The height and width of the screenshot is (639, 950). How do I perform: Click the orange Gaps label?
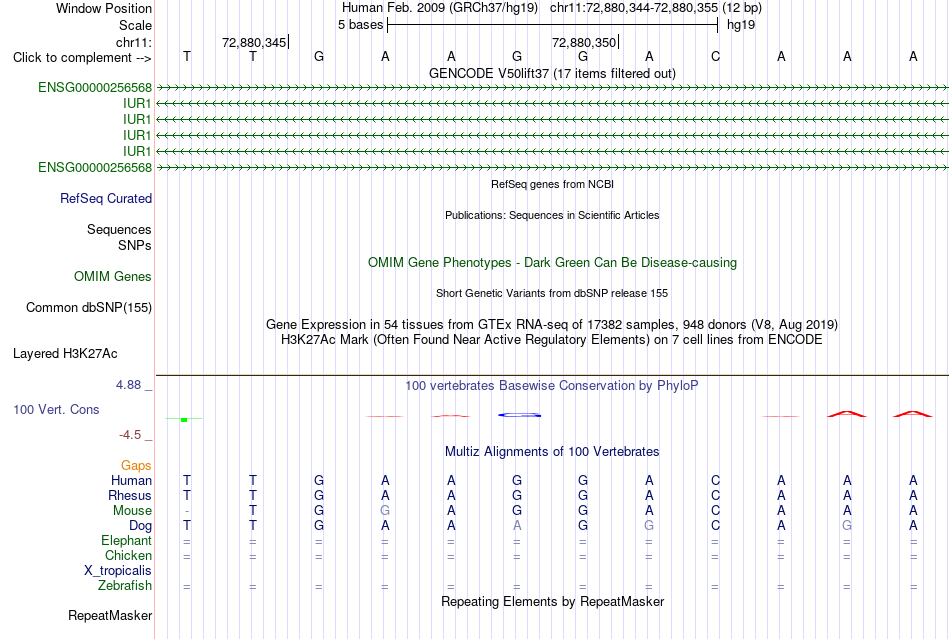pos(136,465)
